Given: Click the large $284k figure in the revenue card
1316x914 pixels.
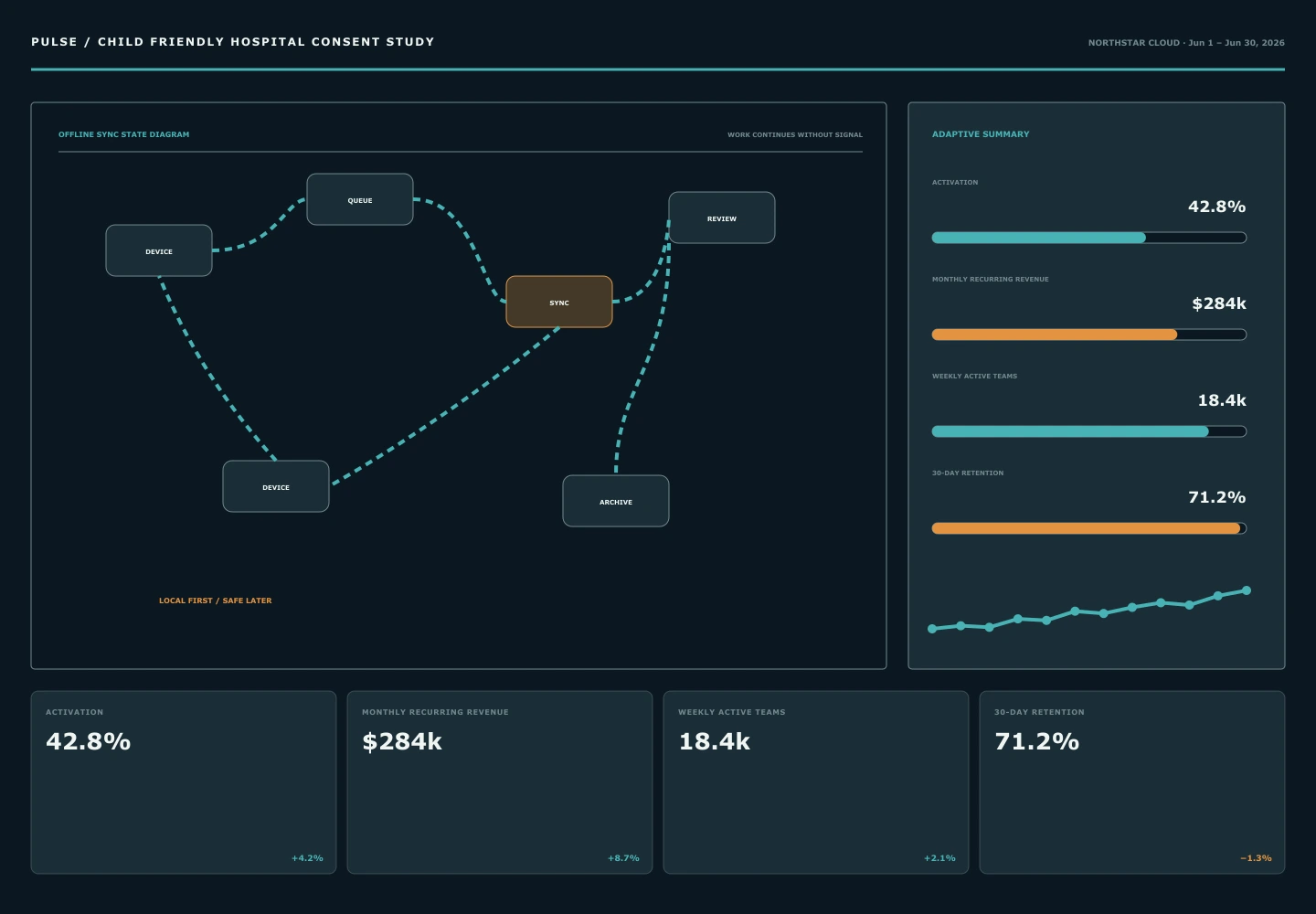Looking at the screenshot, I should pos(402,741).
